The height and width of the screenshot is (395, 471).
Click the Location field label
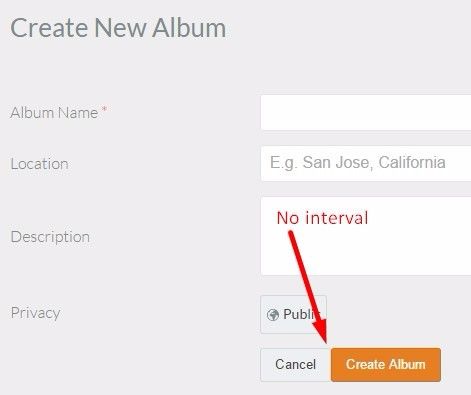pyautogui.click(x=39, y=164)
